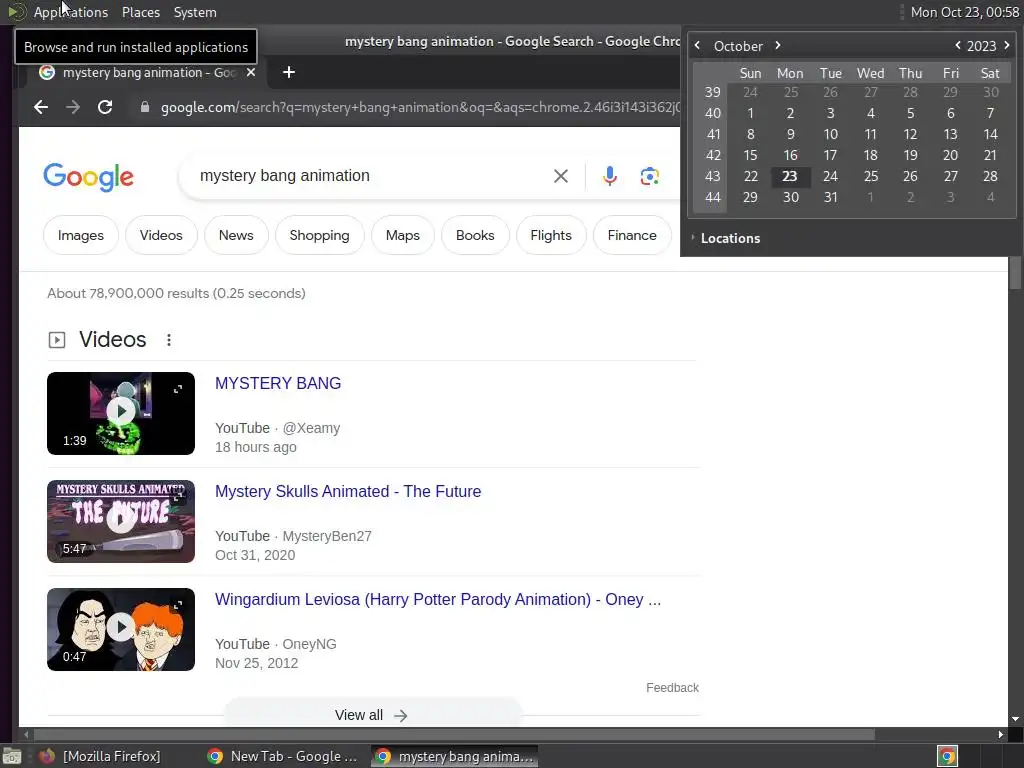The width and height of the screenshot is (1024, 768).
Task: Open Wingardium Leviosa Harry Potter Parody link
Action: pos(438,600)
